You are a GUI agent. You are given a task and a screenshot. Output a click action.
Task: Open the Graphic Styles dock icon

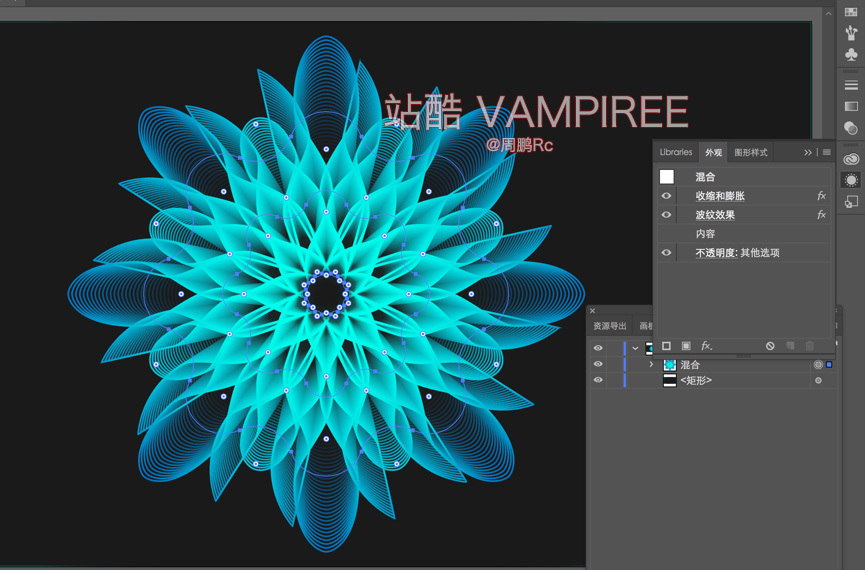[851, 202]
